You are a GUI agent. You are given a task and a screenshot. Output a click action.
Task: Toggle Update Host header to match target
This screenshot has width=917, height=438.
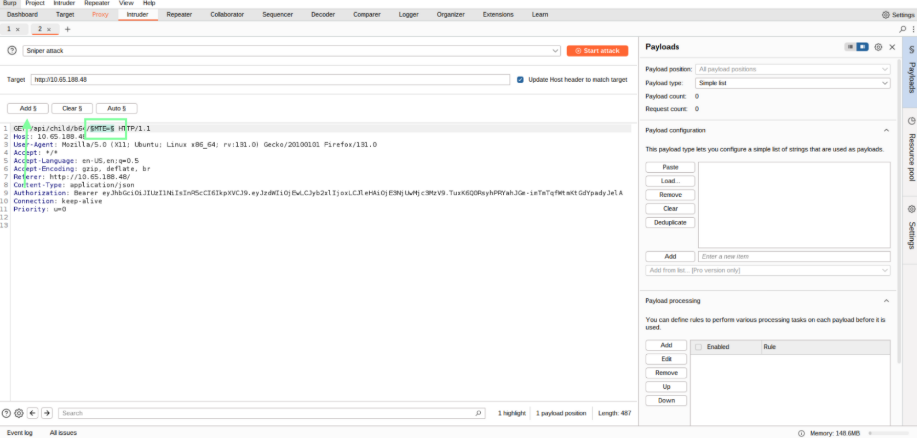pyautogui.click(x=521, y=79)
